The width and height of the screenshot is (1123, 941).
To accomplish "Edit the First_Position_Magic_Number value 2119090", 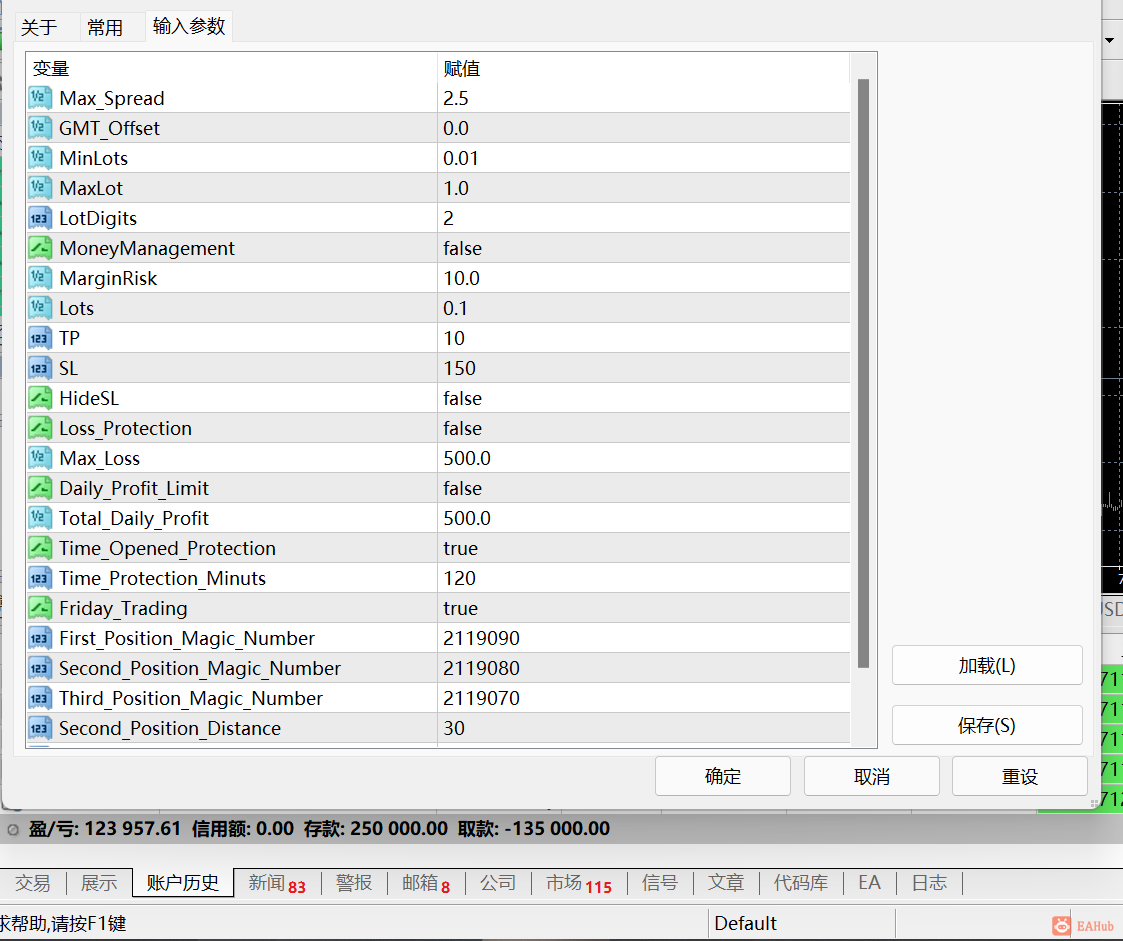I will (x=644, y=639).
